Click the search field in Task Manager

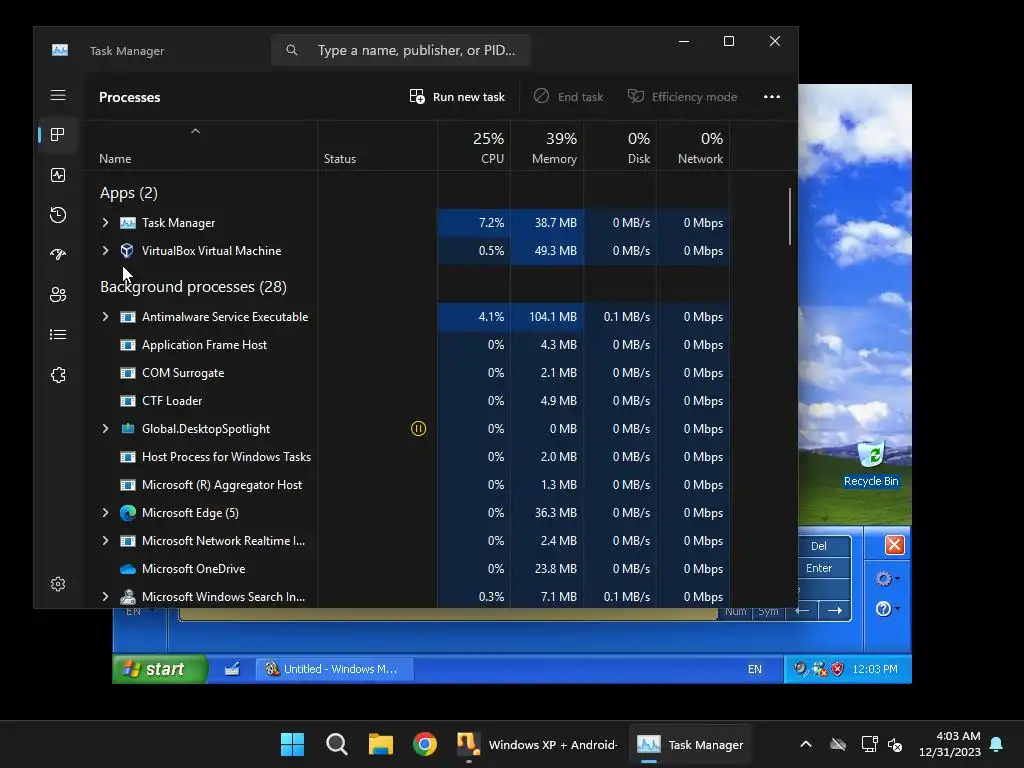click(x=400, y=50)
